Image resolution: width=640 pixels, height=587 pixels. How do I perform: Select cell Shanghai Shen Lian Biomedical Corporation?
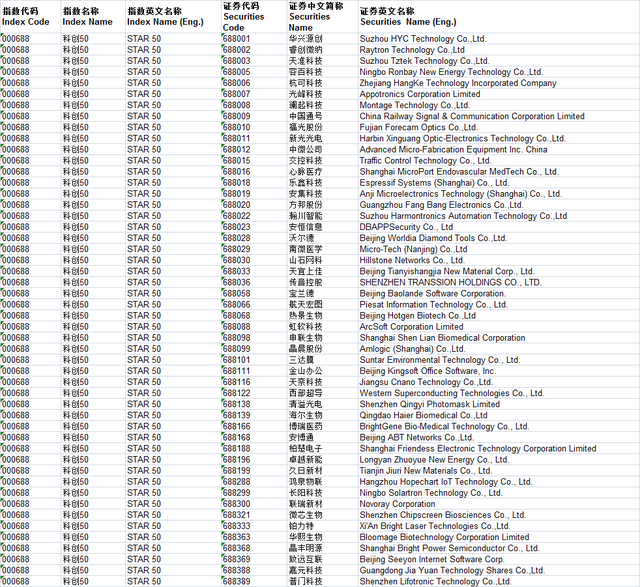[x=498, y=338]
